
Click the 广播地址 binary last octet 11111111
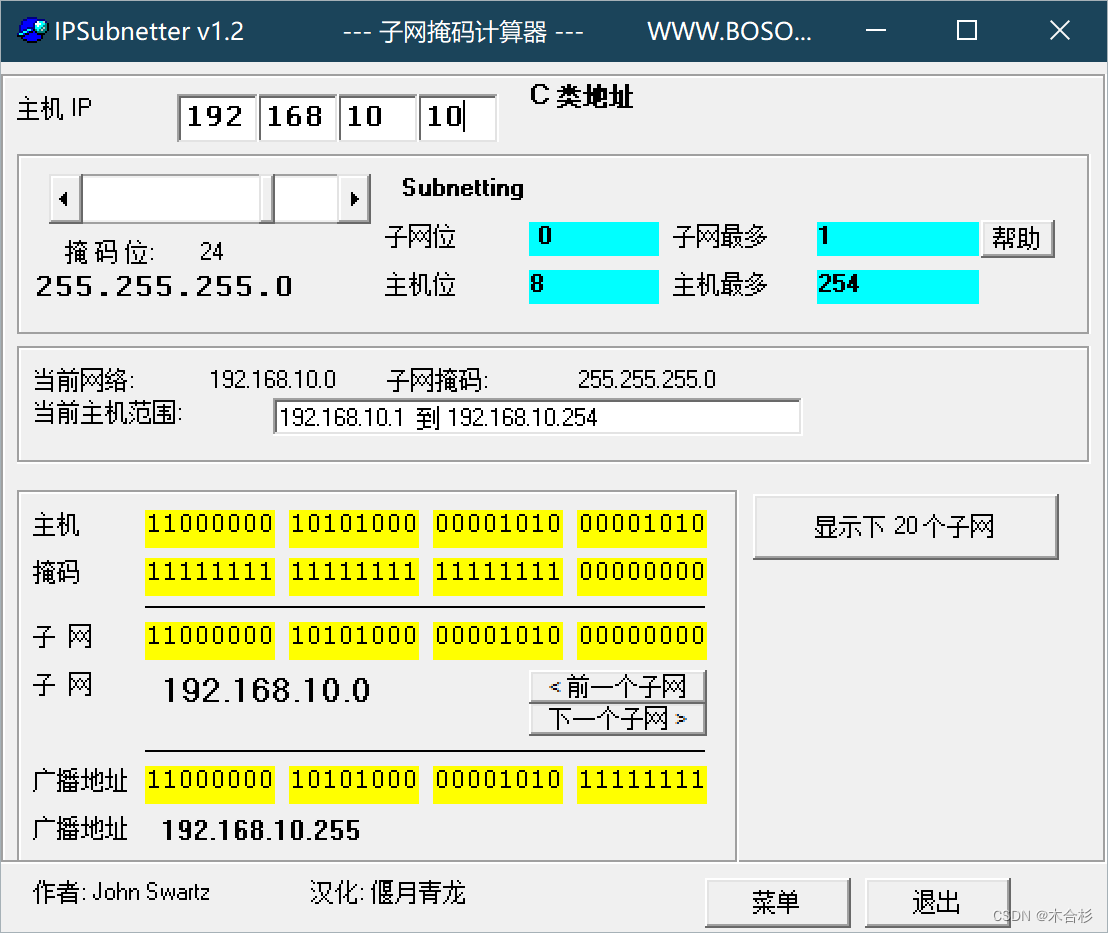coord(642,784)
